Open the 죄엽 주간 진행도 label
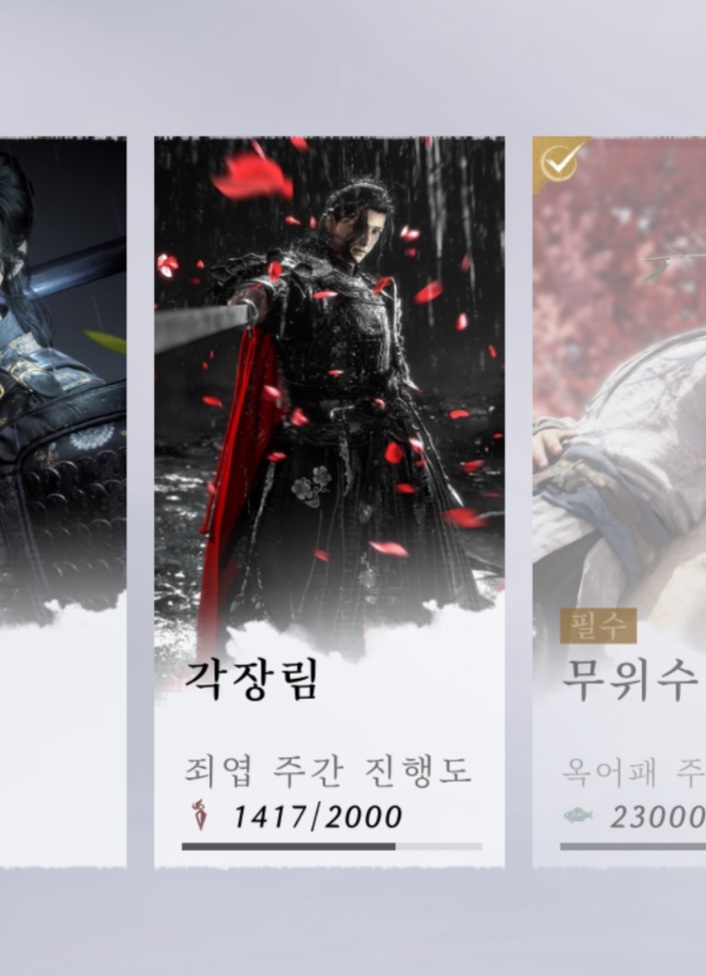The height and width of the screenshot is (976, 706). [x=328, y=771]
